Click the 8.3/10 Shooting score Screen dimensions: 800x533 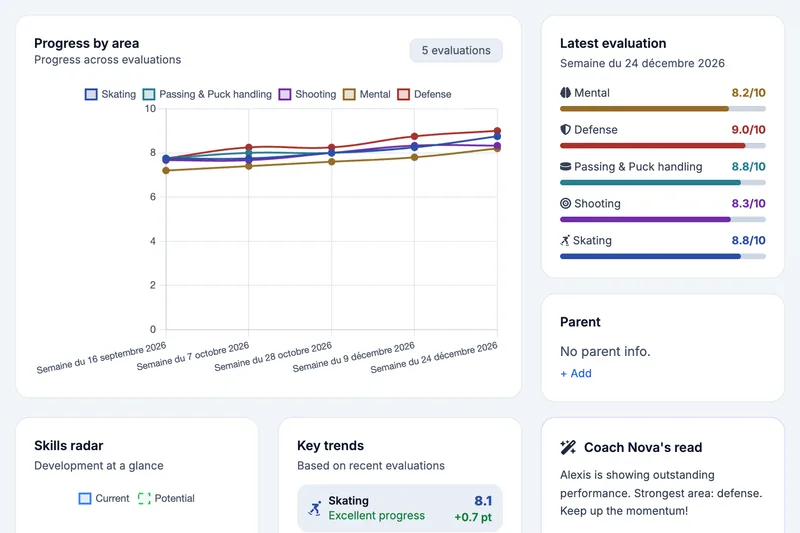748,204
